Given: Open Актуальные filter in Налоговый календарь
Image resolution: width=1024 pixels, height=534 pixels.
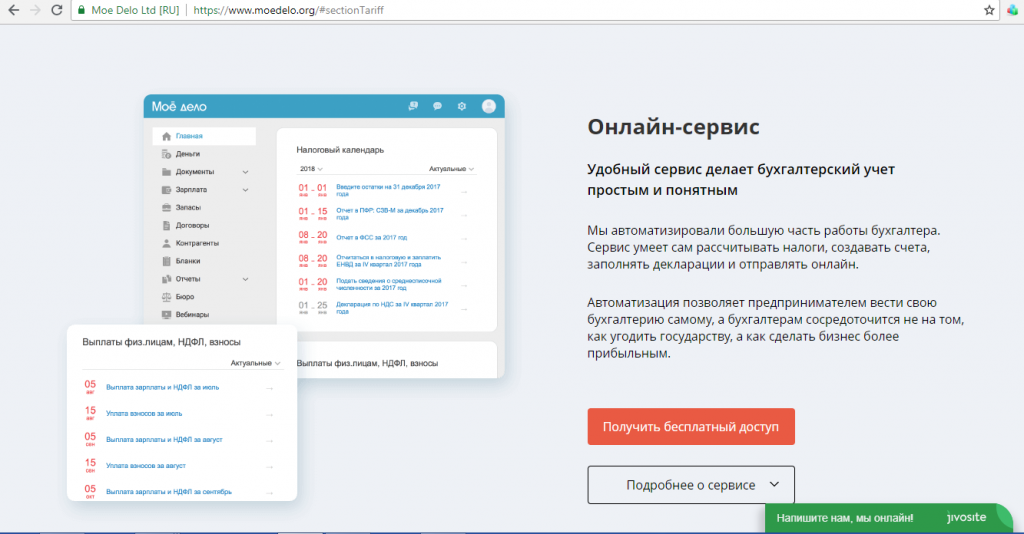Looking at the screenshot, I should (x=451, y=169).
